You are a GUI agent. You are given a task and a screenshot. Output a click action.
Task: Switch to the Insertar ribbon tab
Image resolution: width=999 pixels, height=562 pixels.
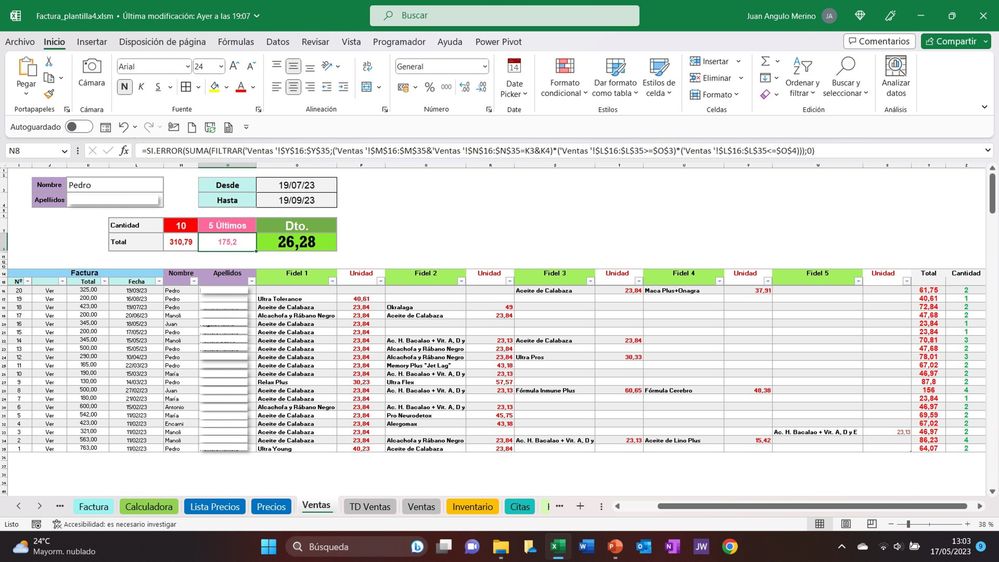pos(92,41)
